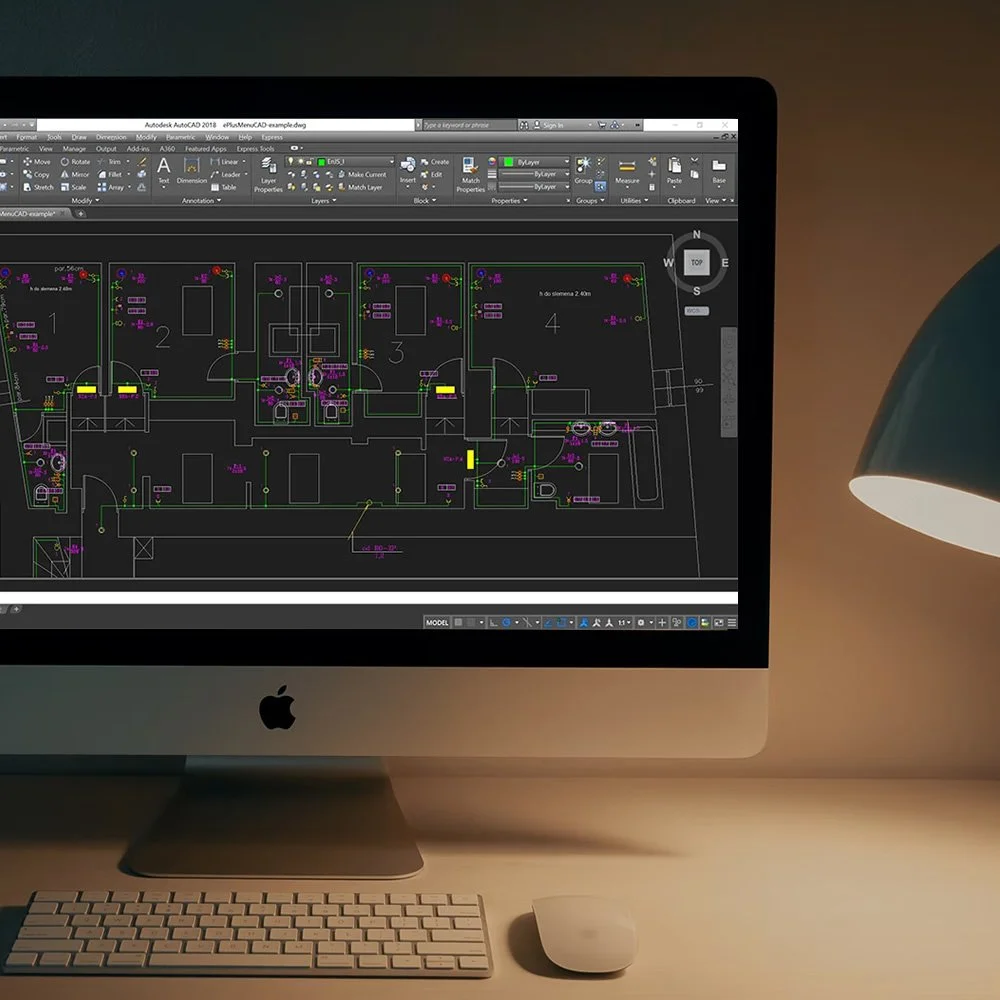Switch to the Manage ribbon tab
This screenshot has height=1000, width=1000.
point(74,149)
